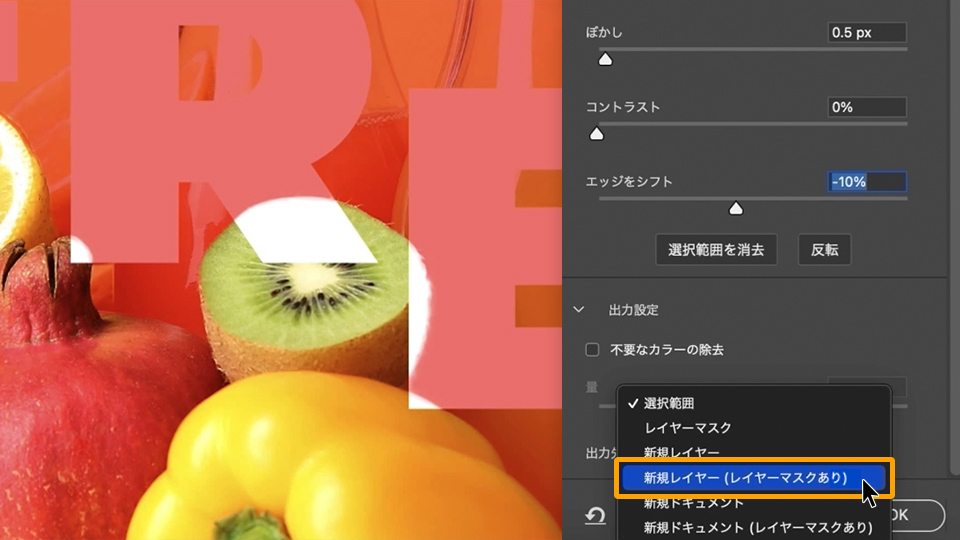960x540 pixels.
Task: Click the 反転 button
Action: coord(824,250)
